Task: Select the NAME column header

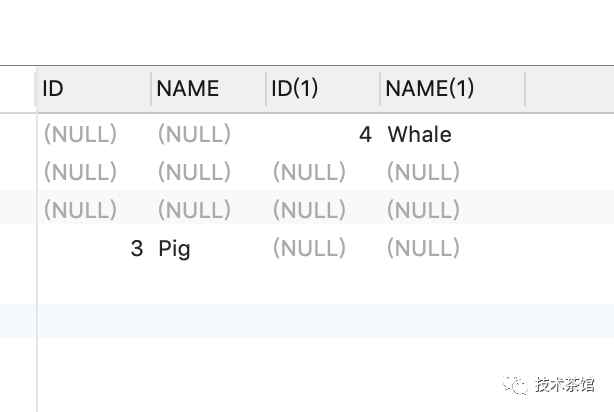Action: (x=208, y=89)
